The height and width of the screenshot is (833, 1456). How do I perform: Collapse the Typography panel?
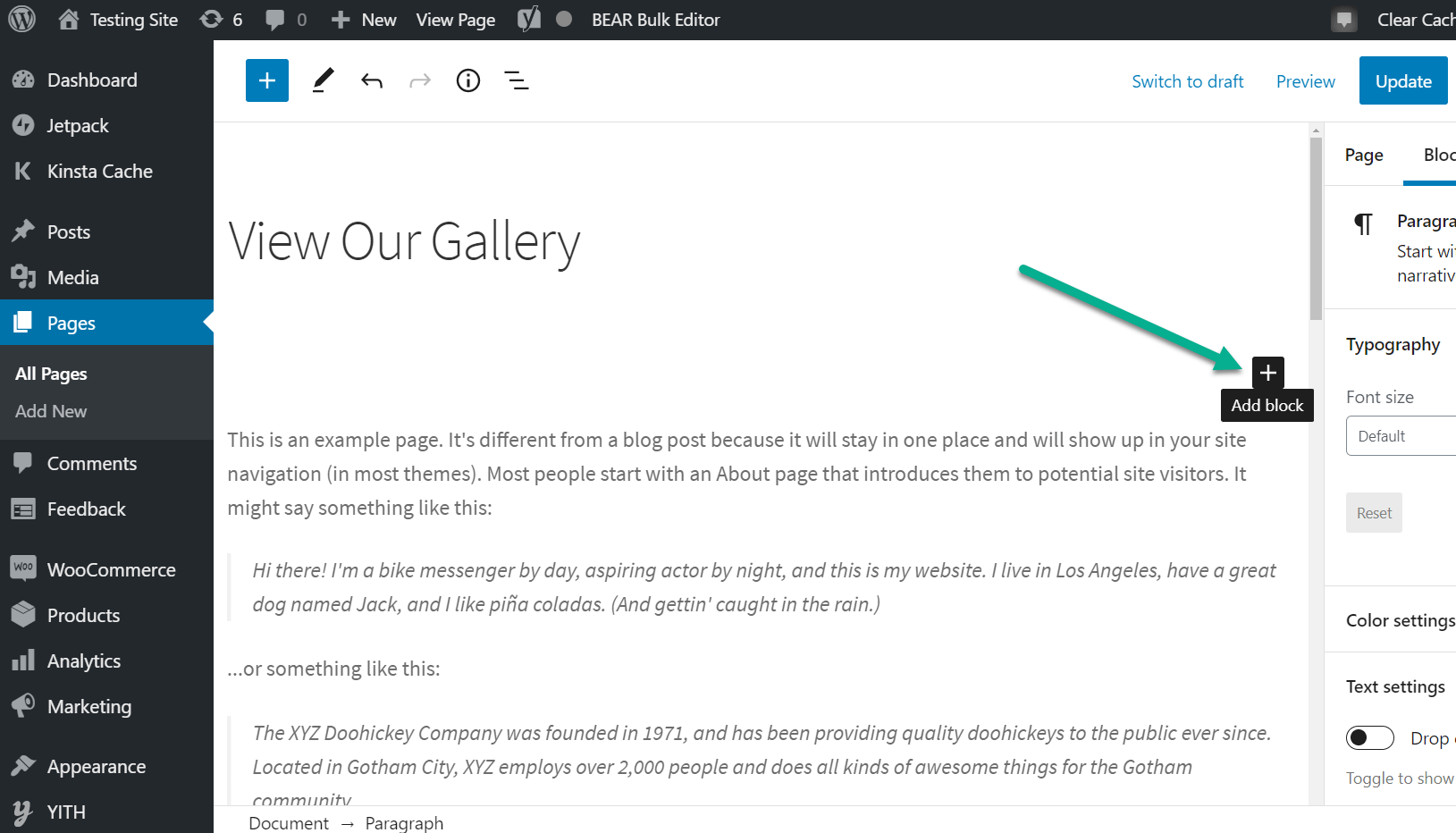click(x=1393, y=344)
